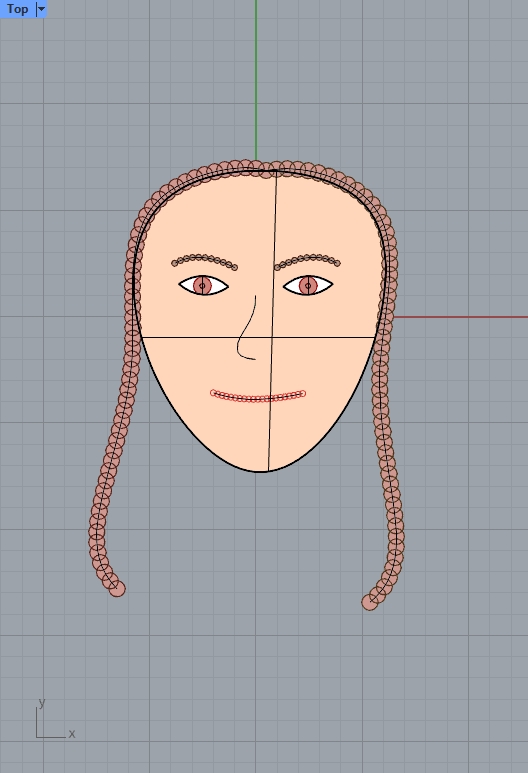Select the left eyebrow bead chain

[x=205, y=261]
